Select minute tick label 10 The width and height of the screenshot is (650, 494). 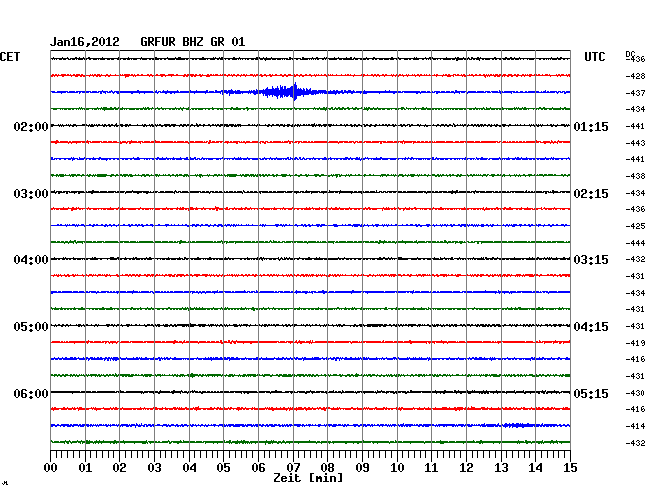tap(397, 467)
